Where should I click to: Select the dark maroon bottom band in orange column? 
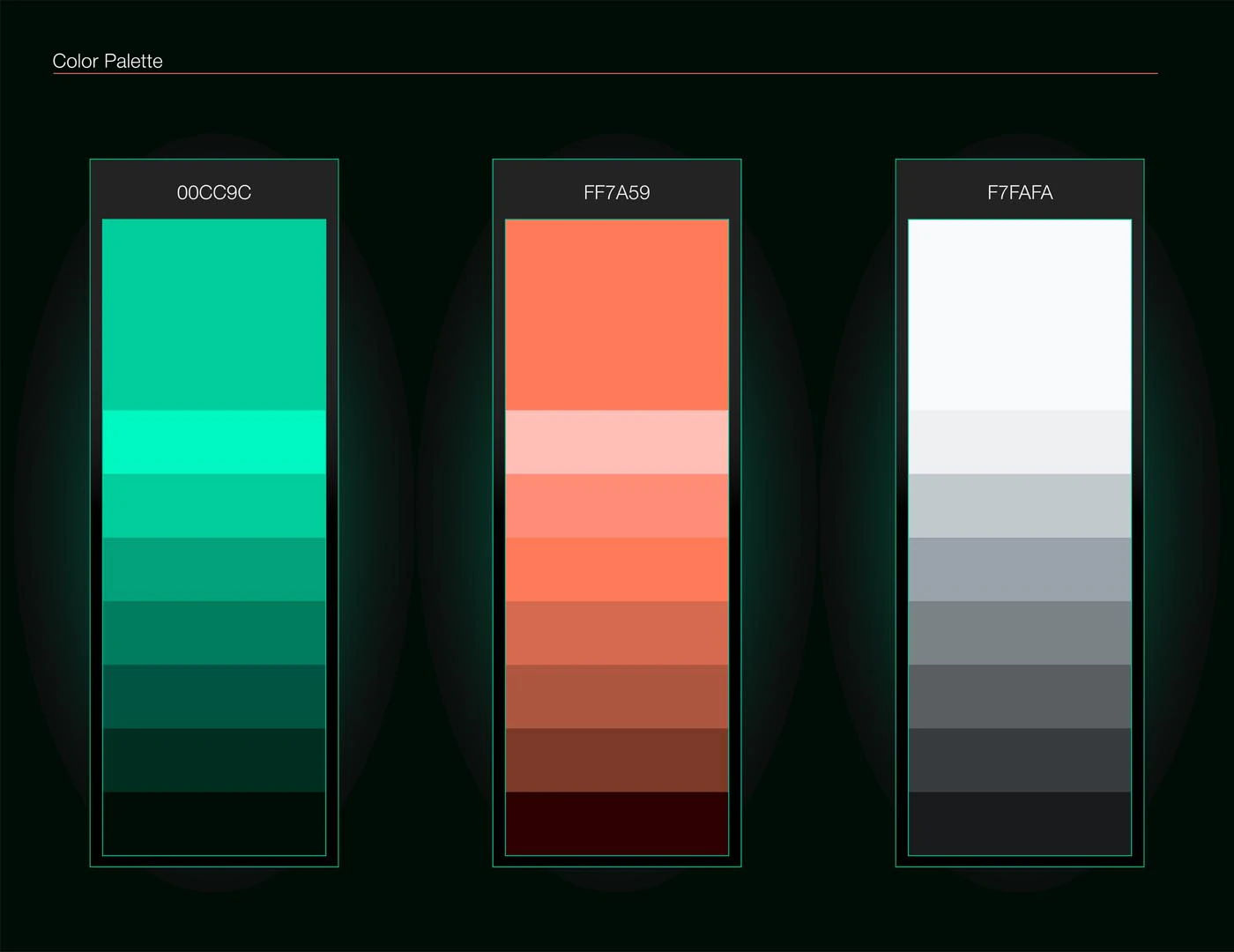pyautogui.click(x=617, y=823)
